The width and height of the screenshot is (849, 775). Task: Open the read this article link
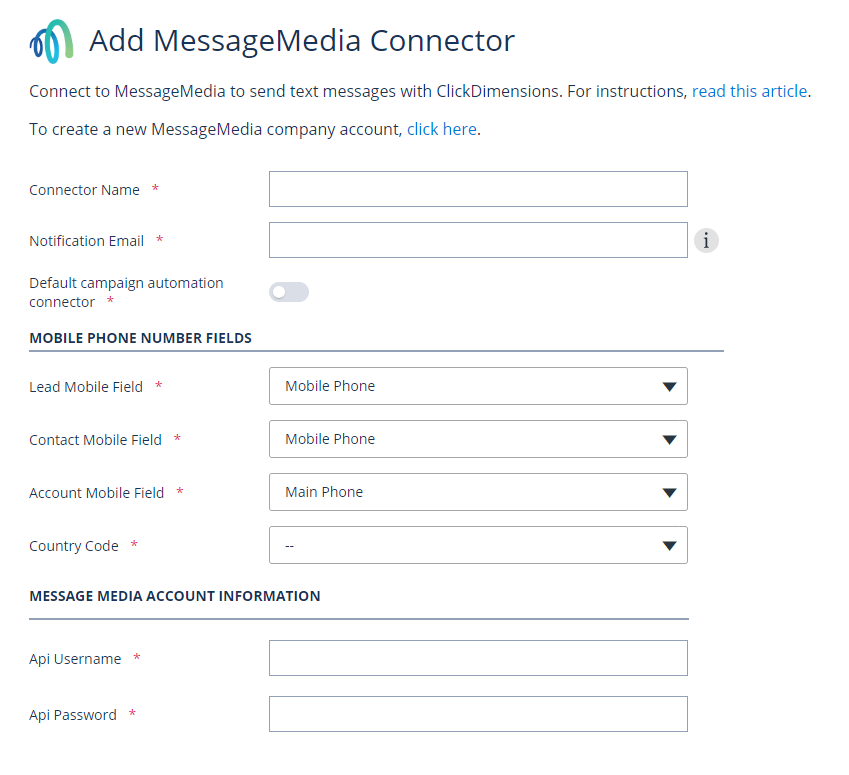pos(749,91)
